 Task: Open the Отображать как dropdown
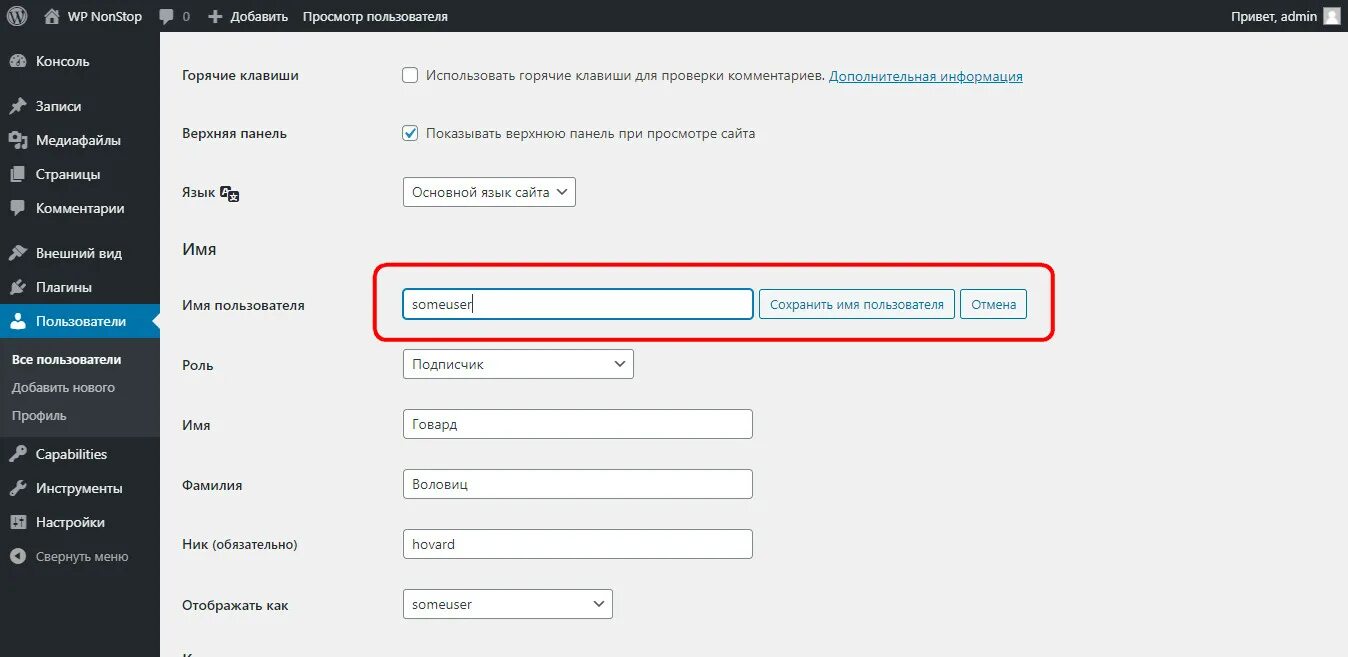click(508, 604)
